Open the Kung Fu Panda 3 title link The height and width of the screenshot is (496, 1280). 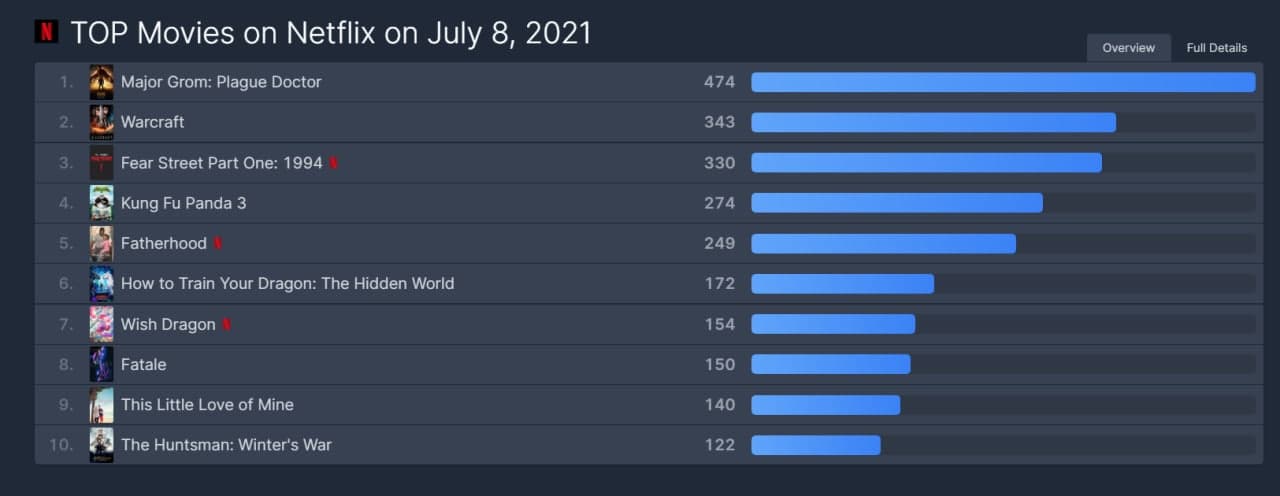point(183,203)
